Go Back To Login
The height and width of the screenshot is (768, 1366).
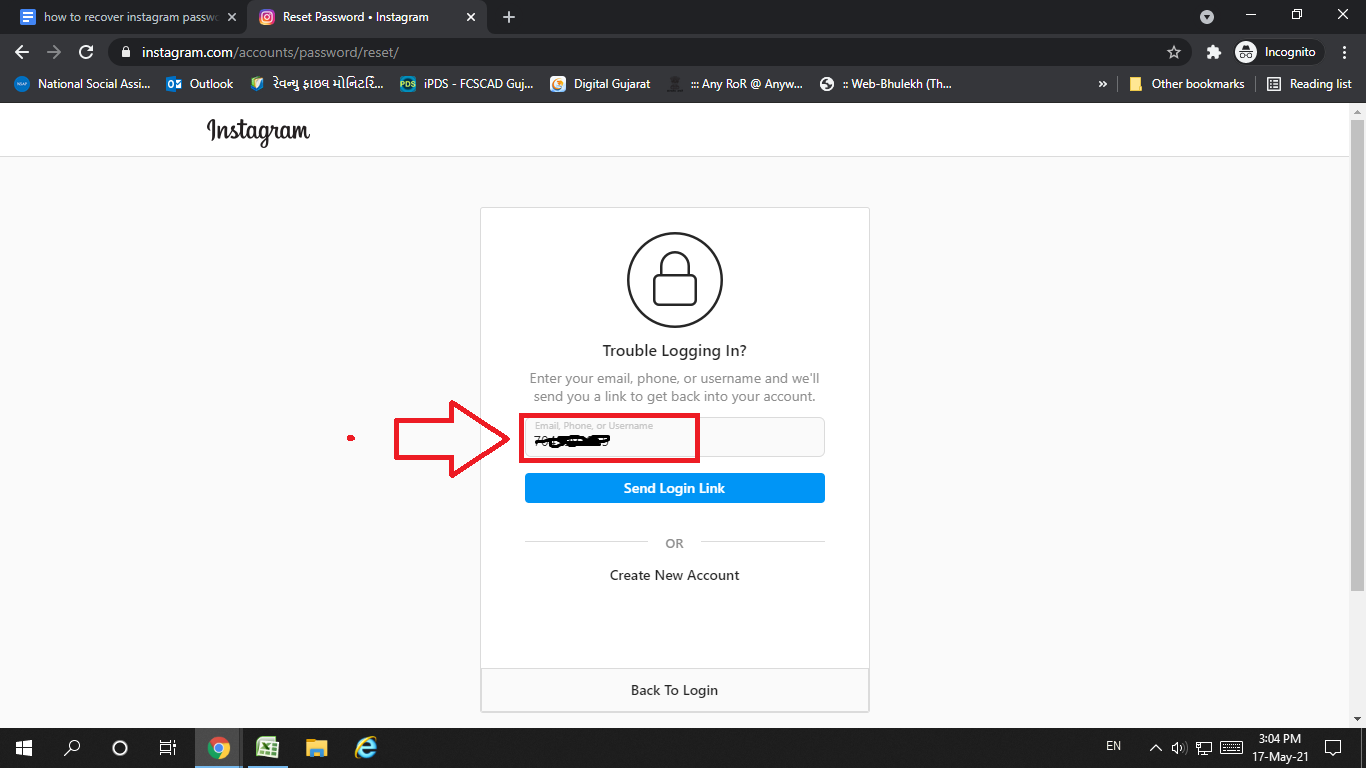(675, 690)
